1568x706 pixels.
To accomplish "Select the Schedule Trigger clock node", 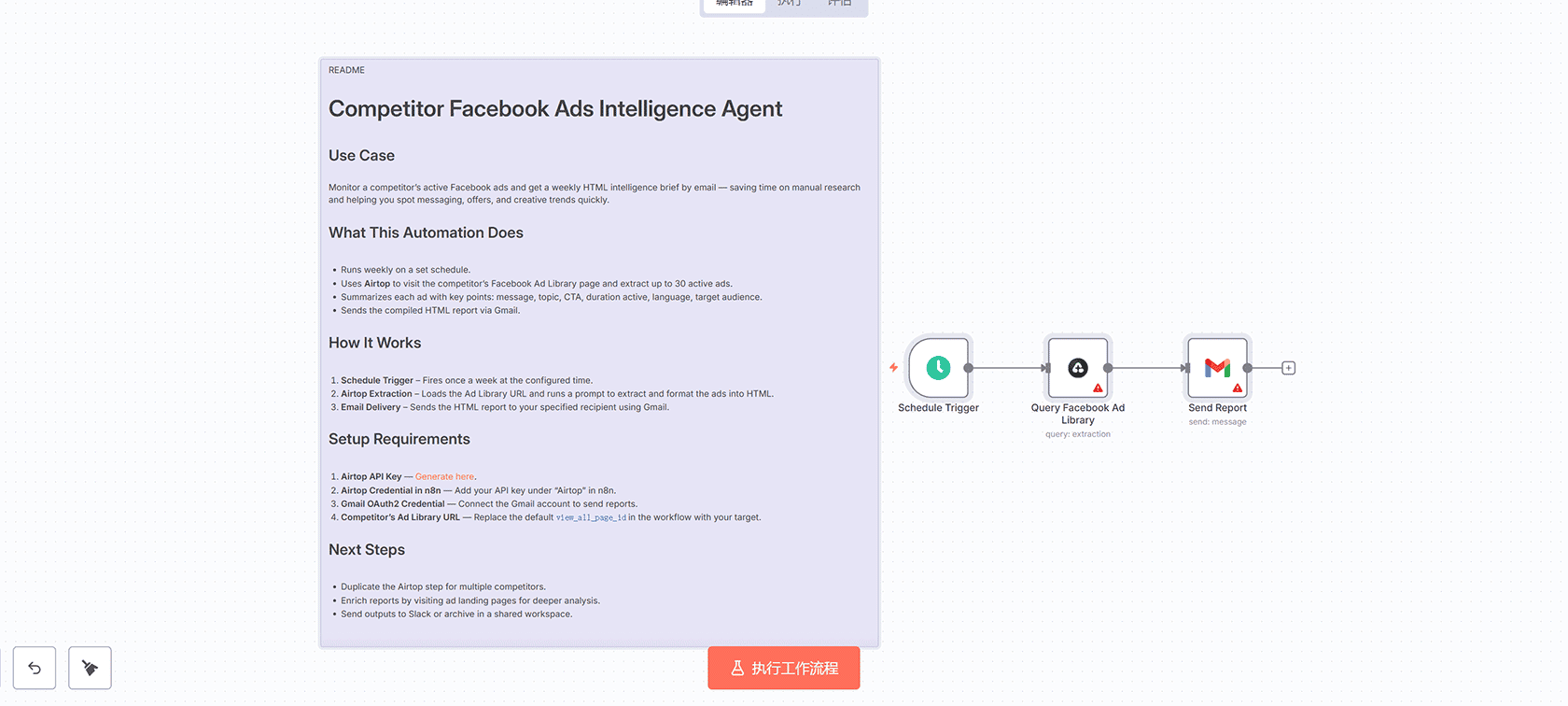I will (938, 368).
